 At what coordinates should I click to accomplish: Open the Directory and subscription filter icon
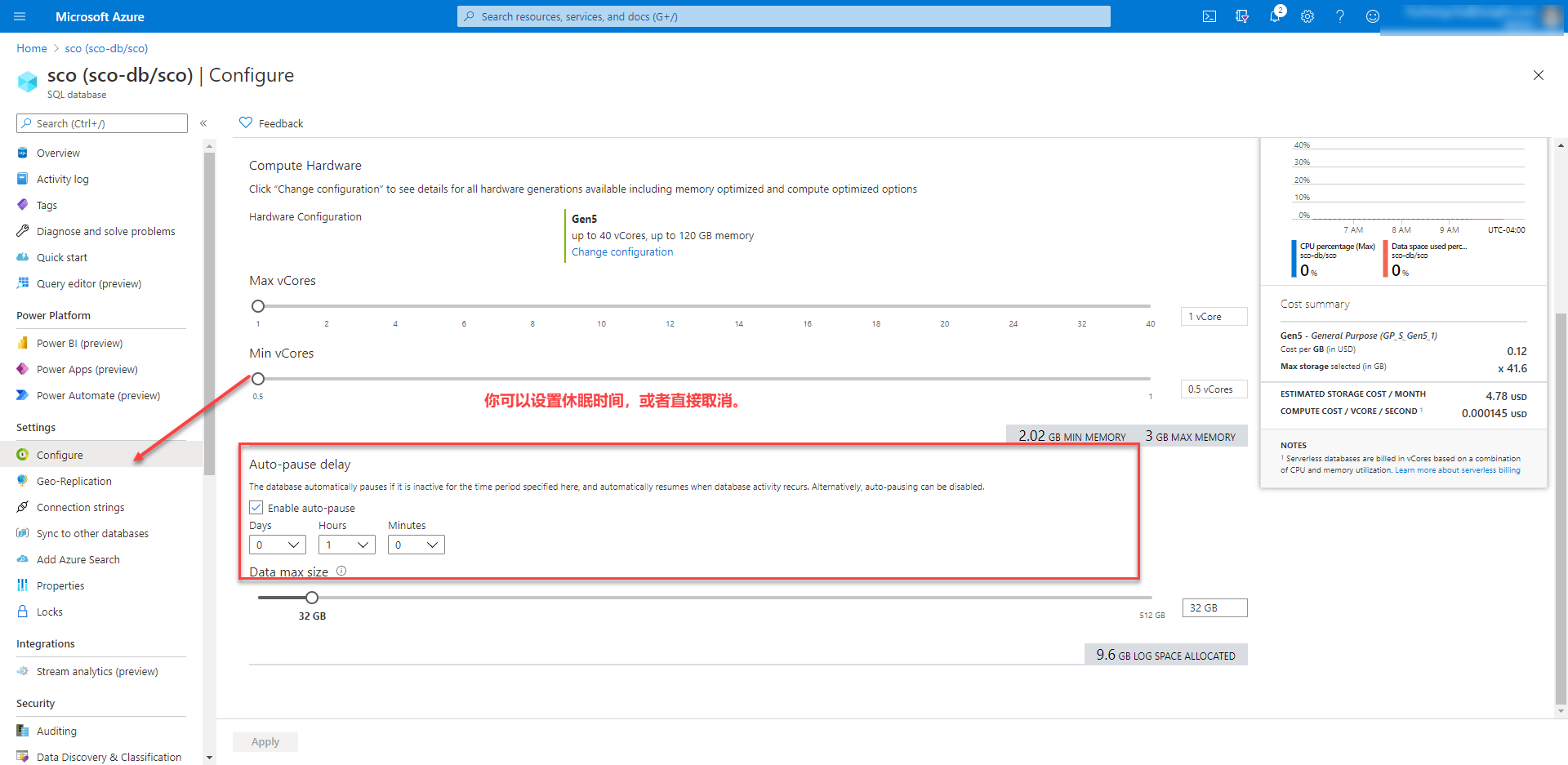[x=1242, y=16]
